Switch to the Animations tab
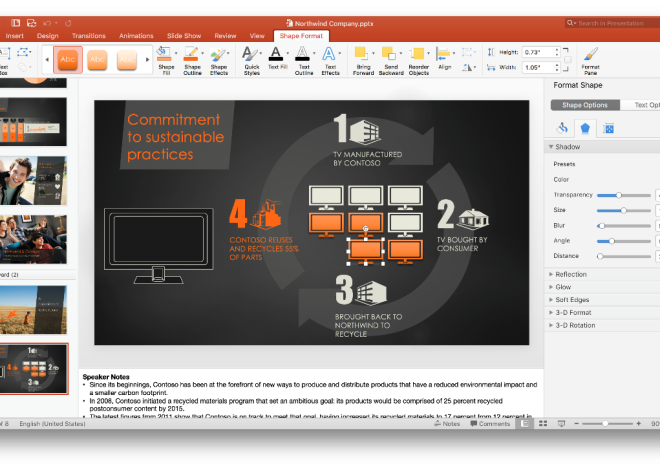This screenshot has height=470, width=660. click(x=136, y=36)
